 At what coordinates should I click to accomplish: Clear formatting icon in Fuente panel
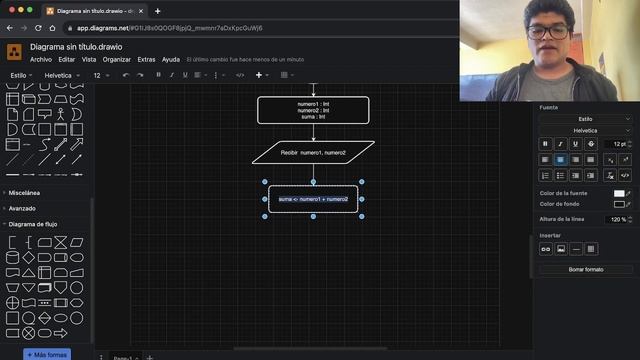pyautogui.click(x=610, y=176)
